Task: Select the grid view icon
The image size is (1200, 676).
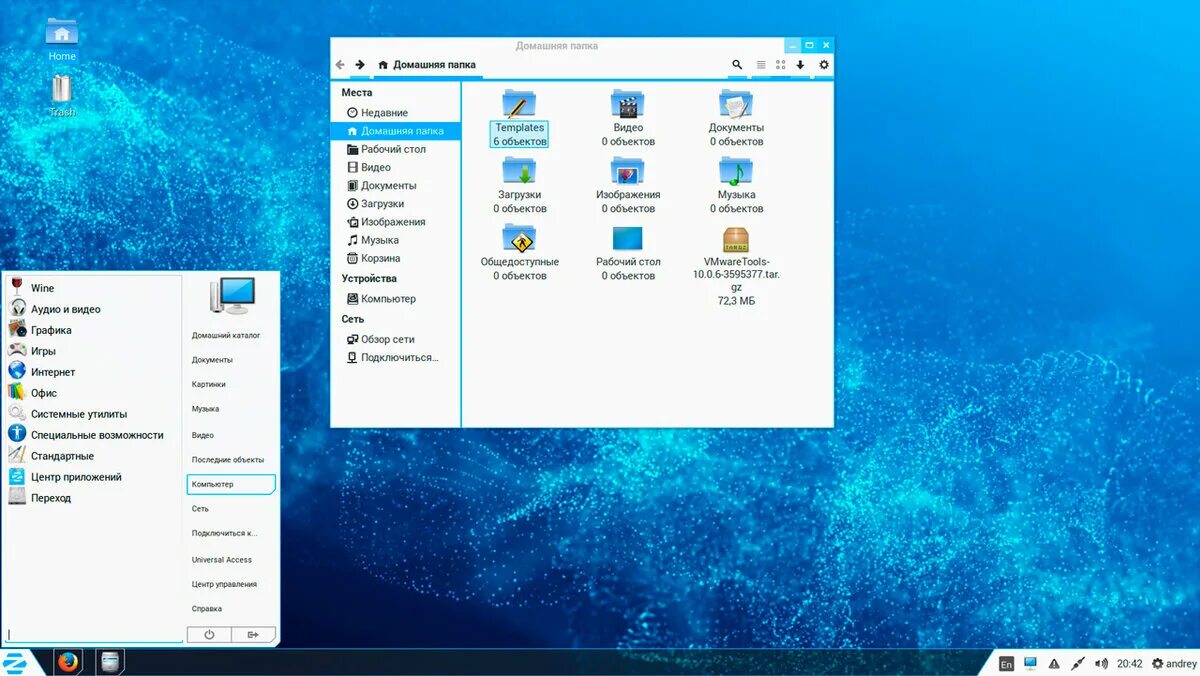Action: pyautogui.click(x=780, y=64)
